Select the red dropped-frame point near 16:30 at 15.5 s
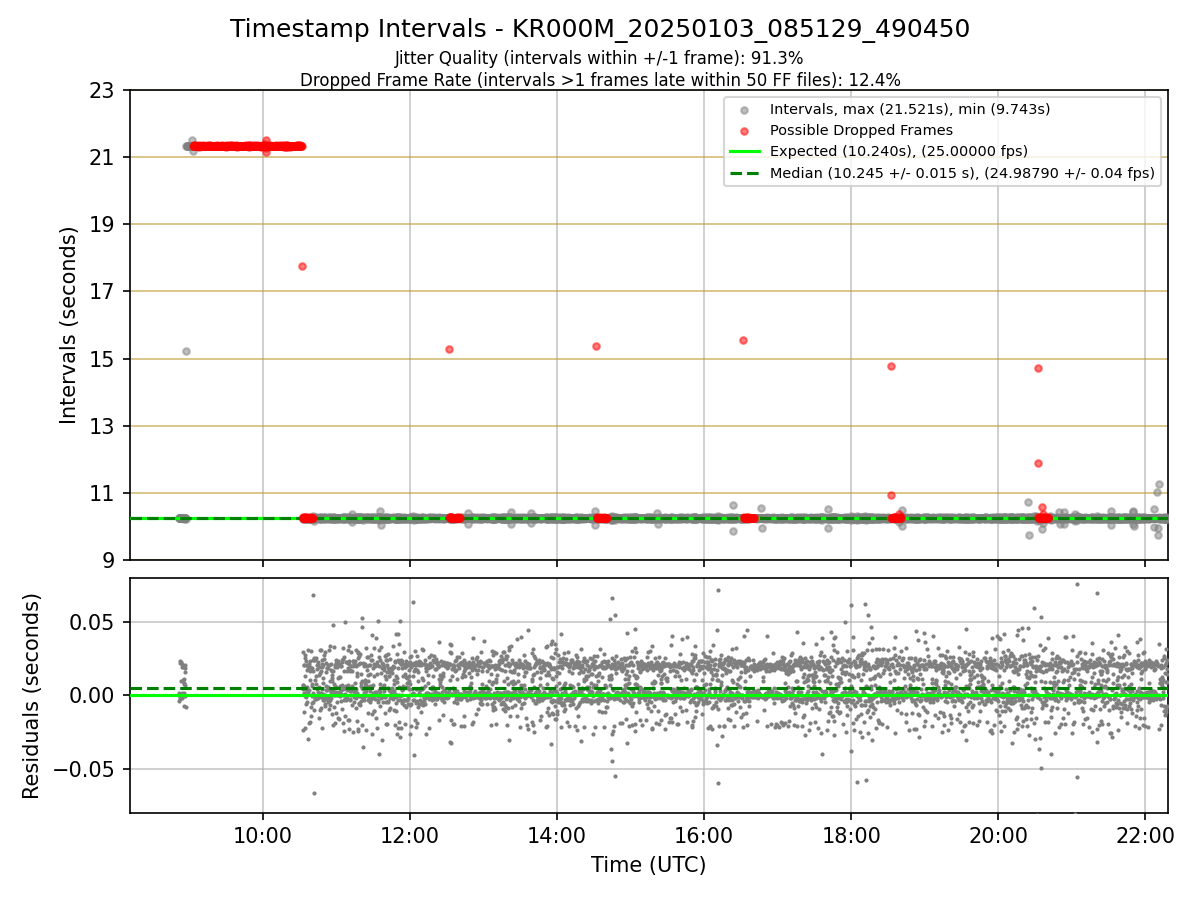Image resolution: width=1200 pixels, height=900 pixels. (743, 340)
